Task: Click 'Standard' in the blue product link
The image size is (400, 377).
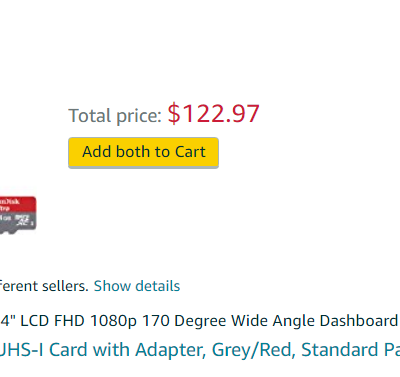Action: pyautogui.click(x=340, y=350)
